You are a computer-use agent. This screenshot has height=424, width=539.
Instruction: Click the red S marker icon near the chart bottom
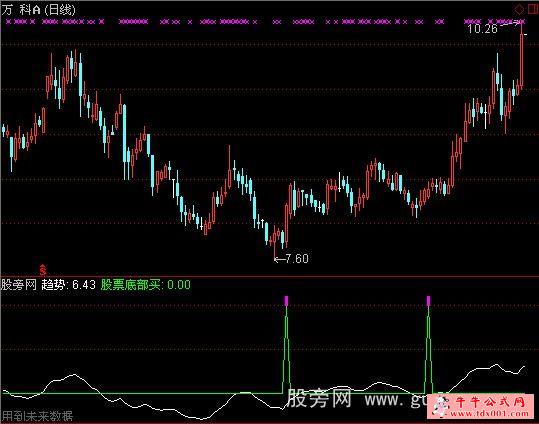coord(43,270)
